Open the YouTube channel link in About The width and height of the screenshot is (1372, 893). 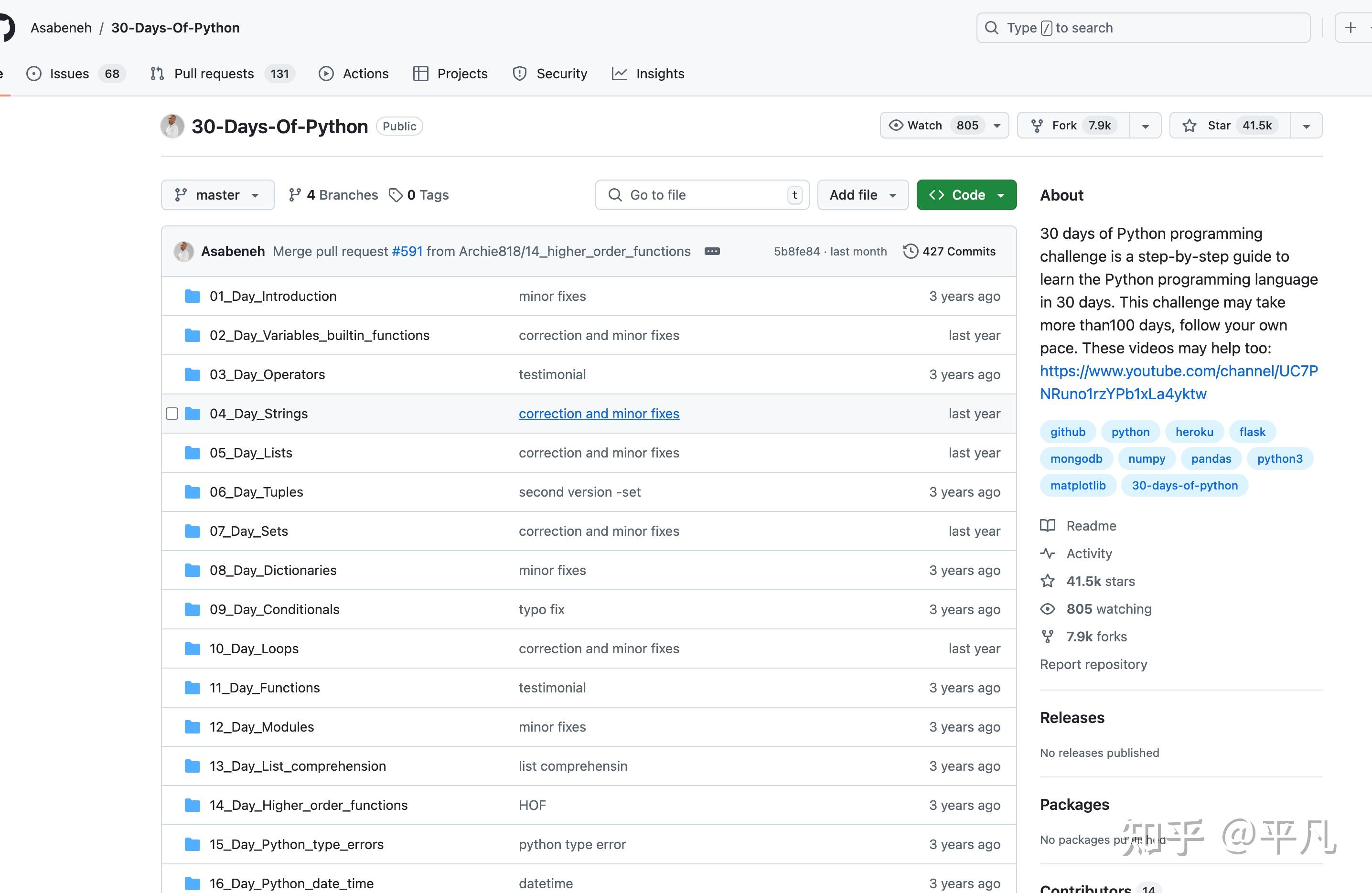(1179, 383)
